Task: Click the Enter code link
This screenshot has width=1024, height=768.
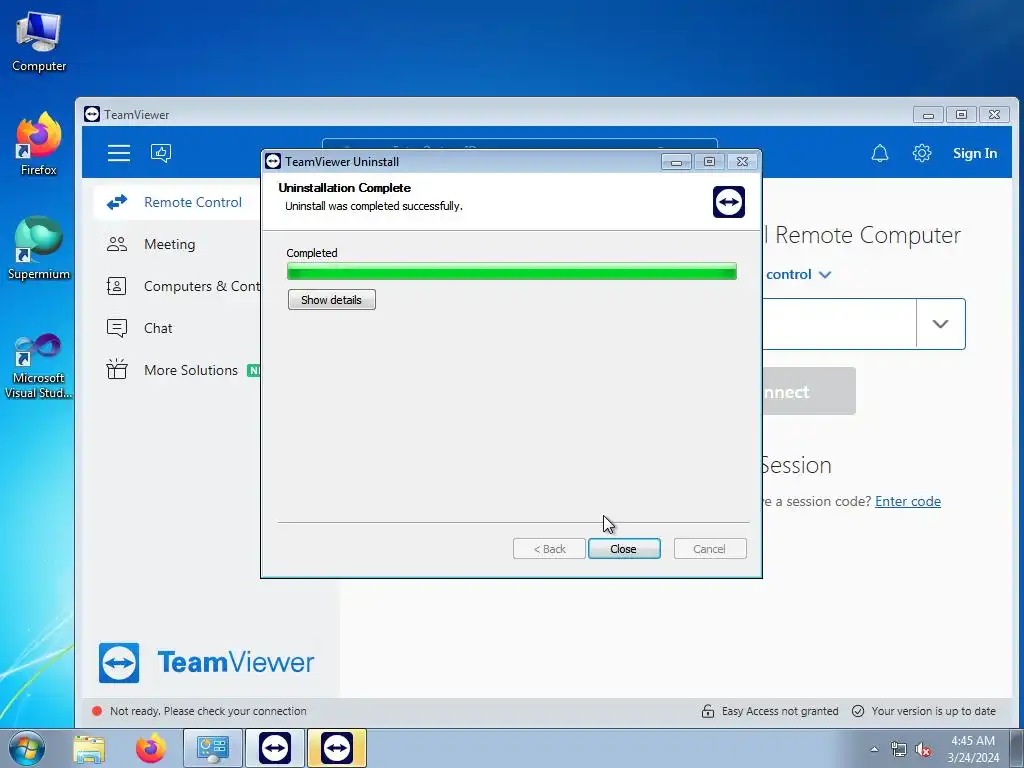Action: tap(908, 502)
